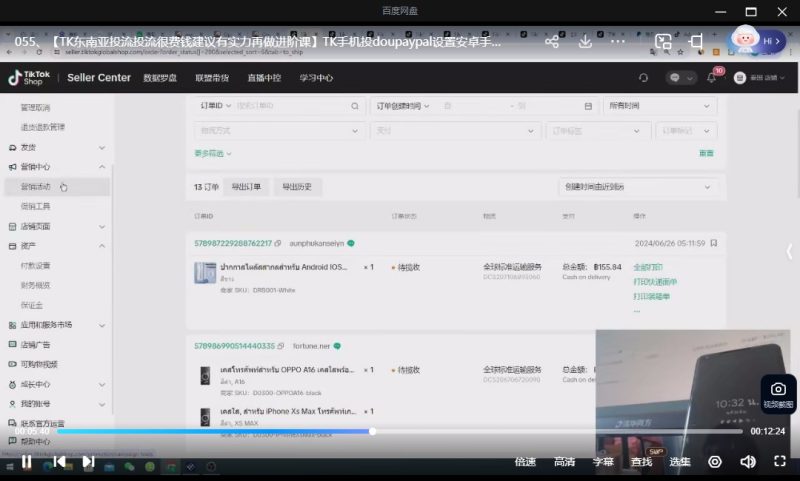Click the speaker volume icon
800x481 pixels.
(x=747, y=462)
